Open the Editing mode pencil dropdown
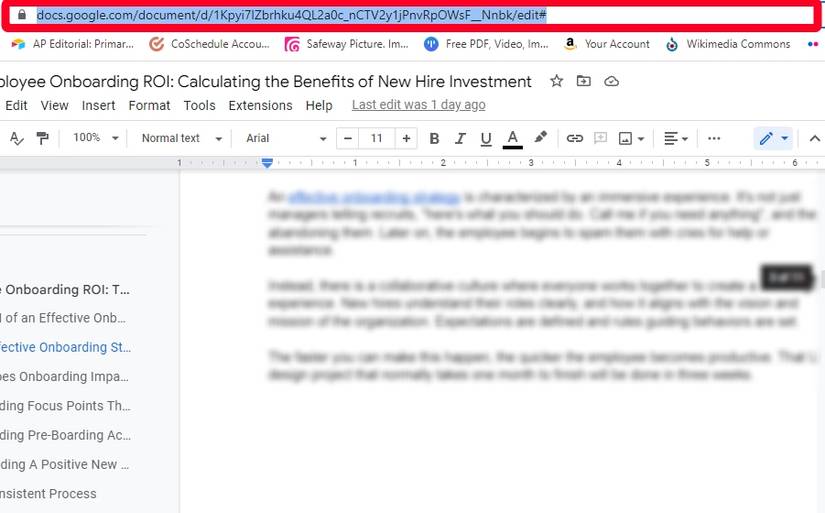 coord(773,138)
